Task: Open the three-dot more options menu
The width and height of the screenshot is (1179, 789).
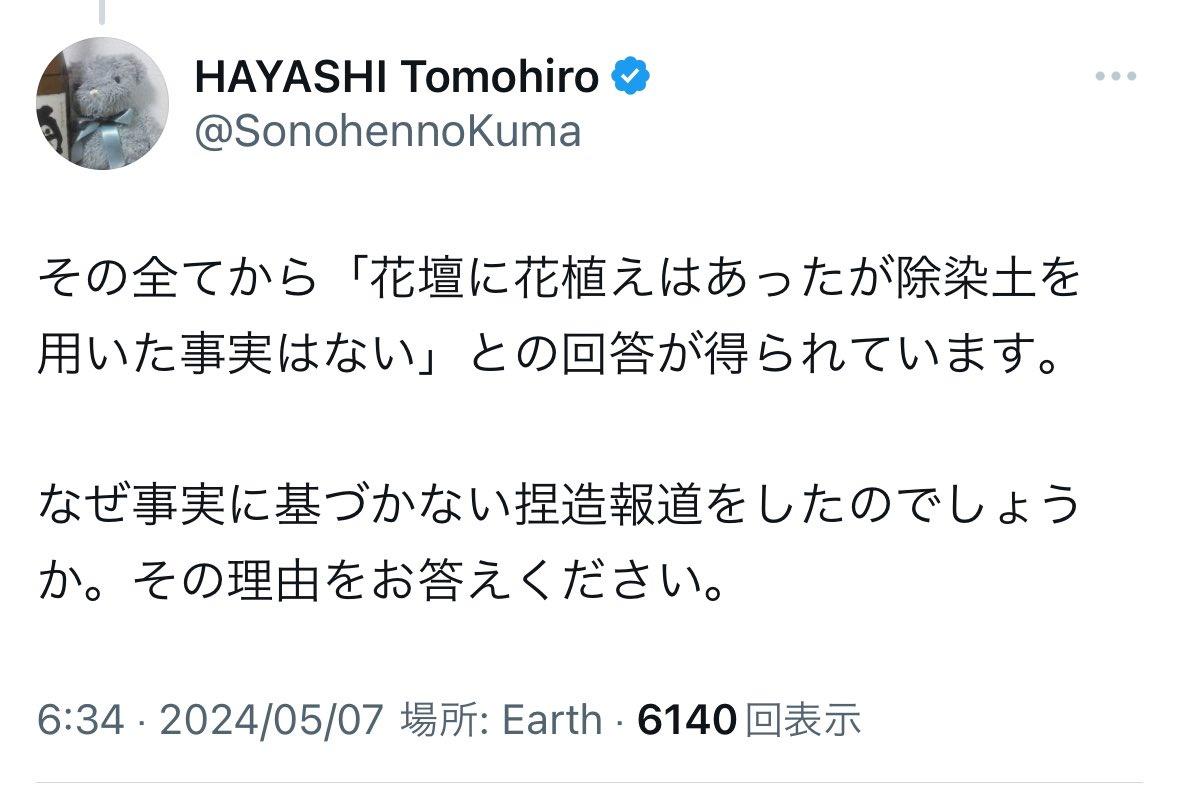Action: tap(1116, 76)
